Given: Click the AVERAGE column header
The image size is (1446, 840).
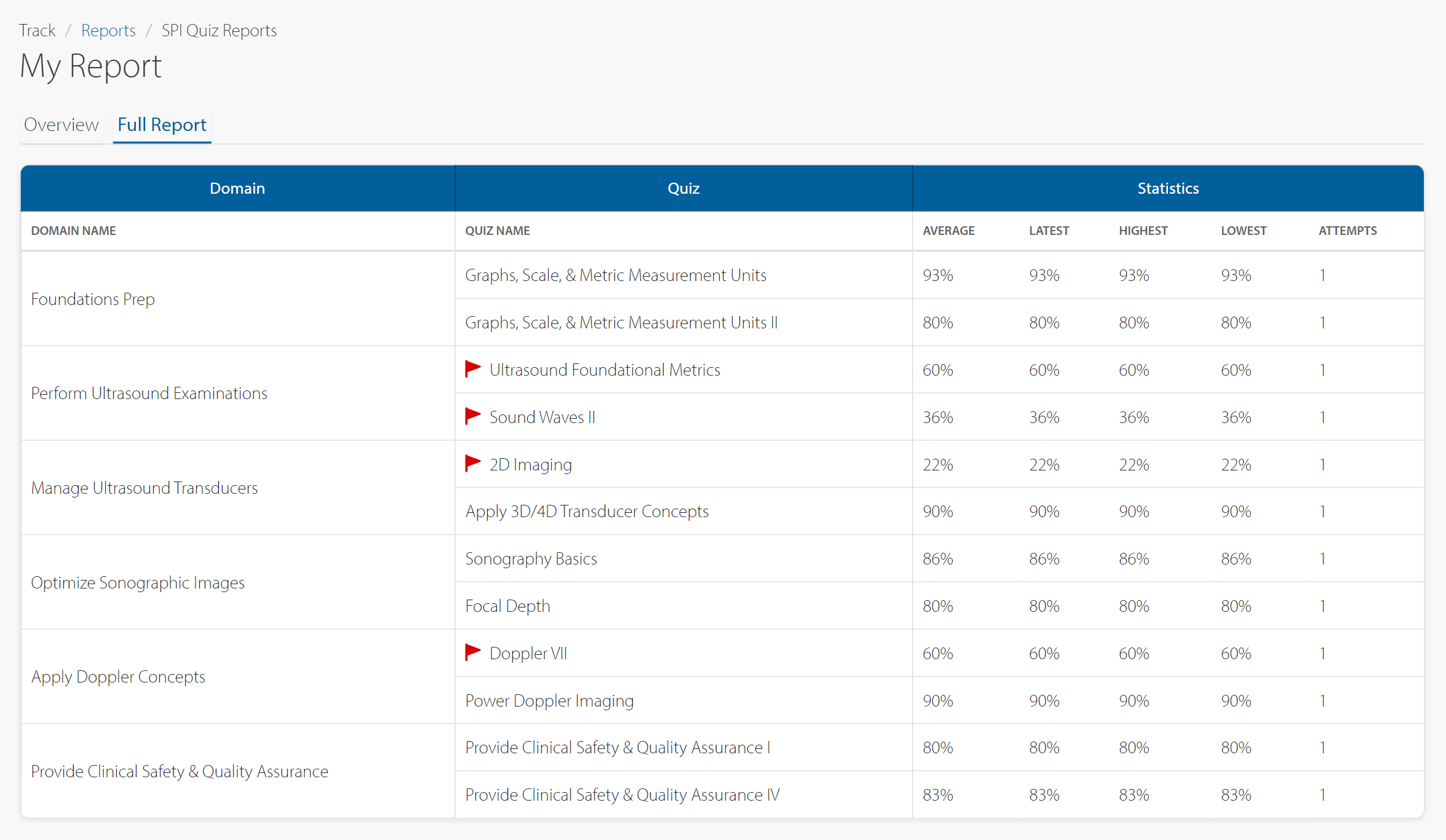Looking at the screenshot, I should point(948,231).
